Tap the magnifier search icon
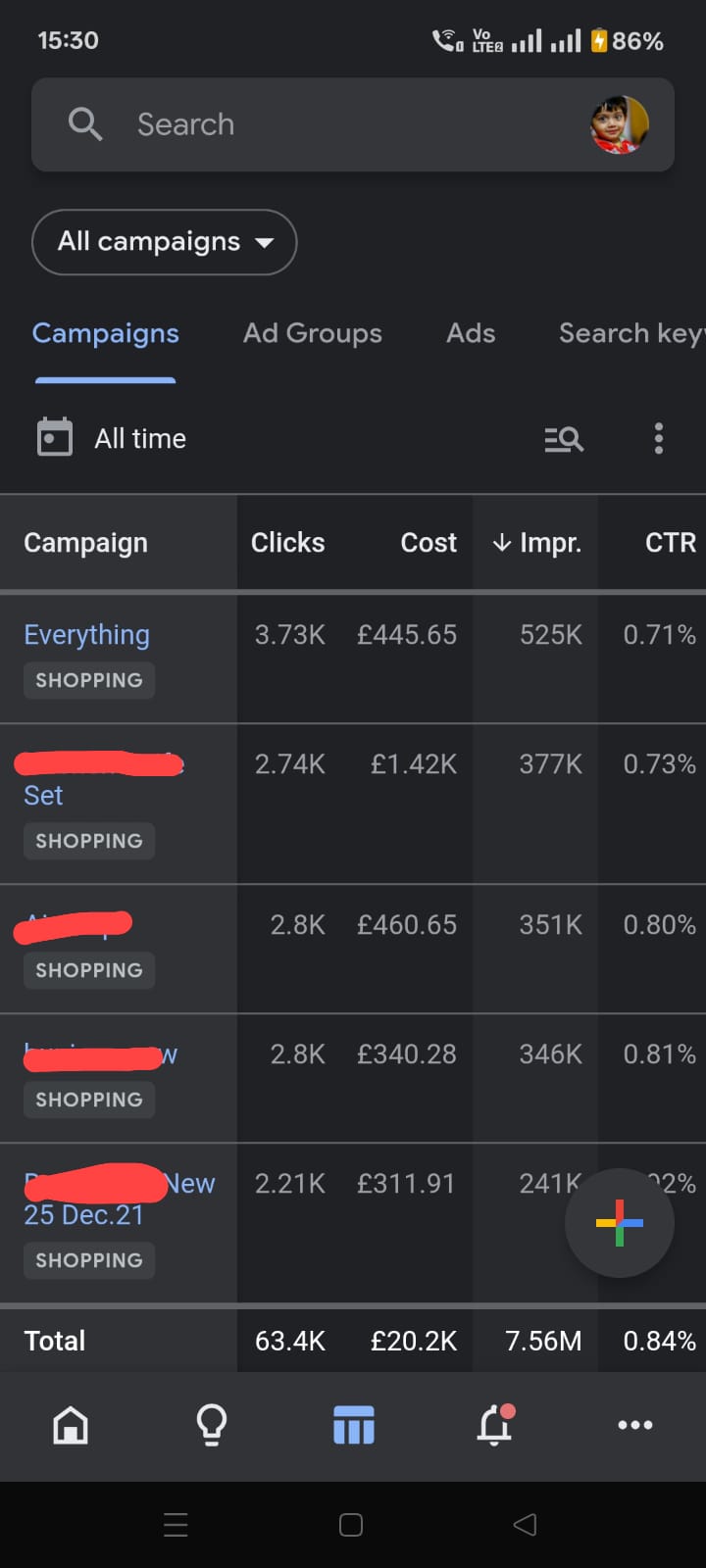Screen dimensions: 706x1568 pyautogui.click(x=85, y=124)
